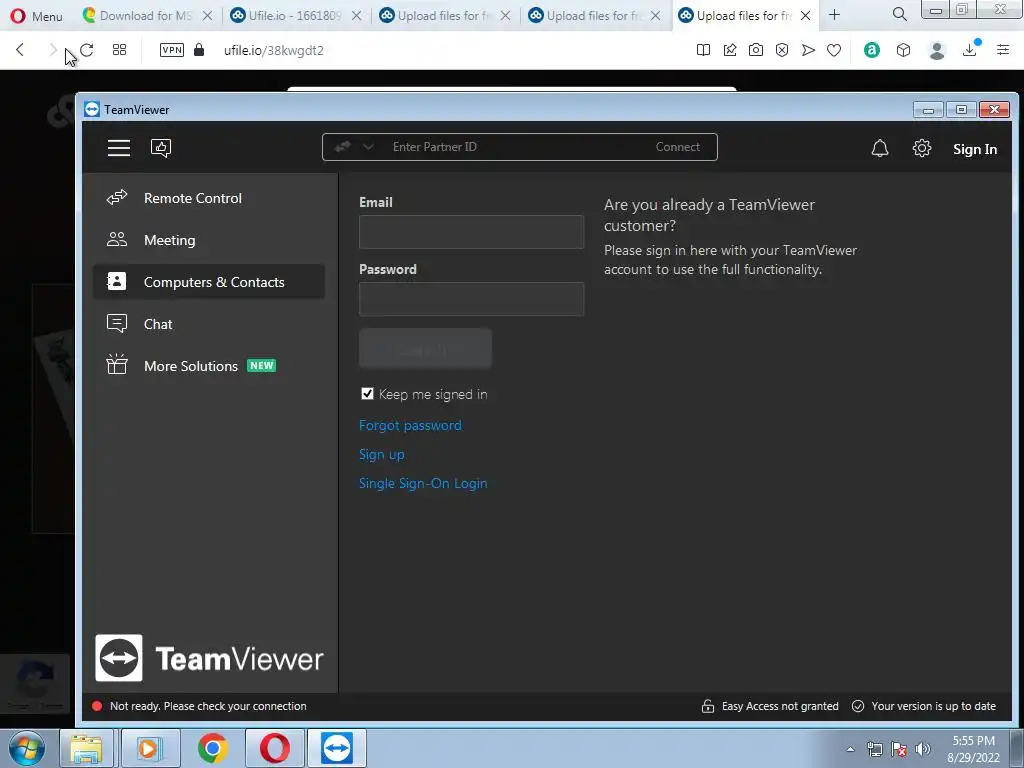Open Opera Speed Dial grid icon
1024x768 pixels.
coord(120,50)
